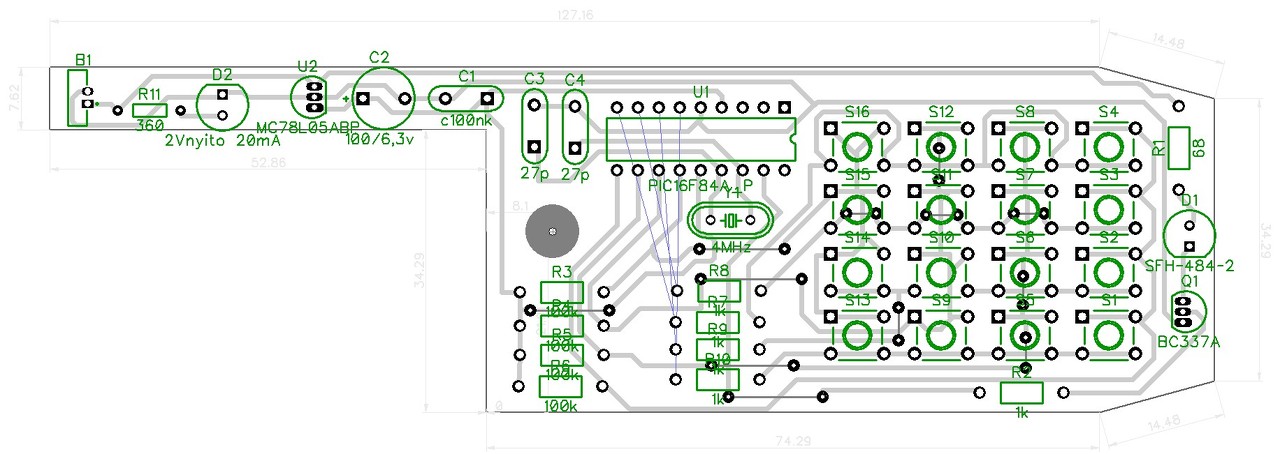Click the S4 push button footprint
Viewport: 1280px width, 454px height.
click(1107, 147)
